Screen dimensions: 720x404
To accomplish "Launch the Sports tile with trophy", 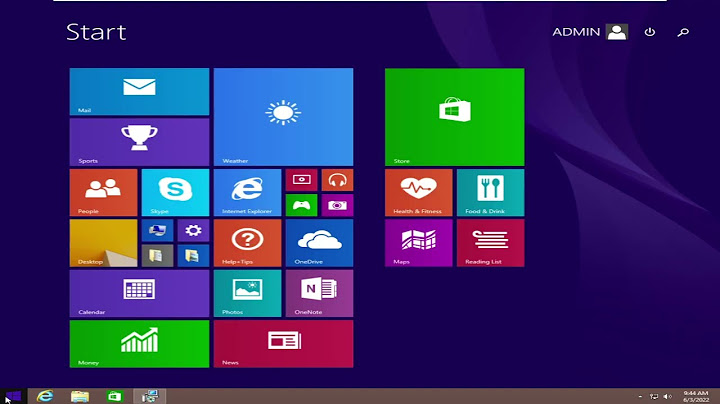I will coord(139,142).
